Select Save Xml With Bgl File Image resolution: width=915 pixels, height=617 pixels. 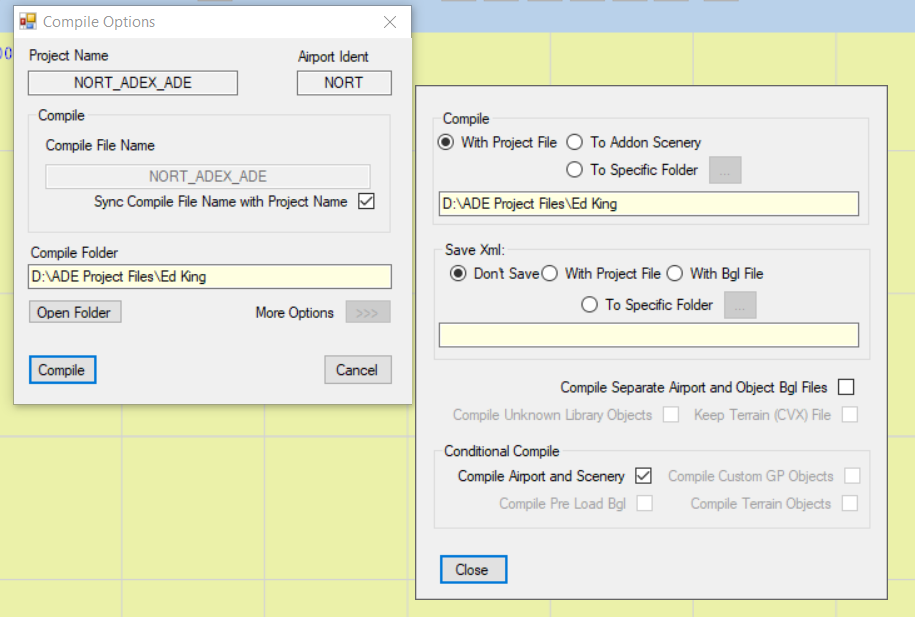[675, 274]
